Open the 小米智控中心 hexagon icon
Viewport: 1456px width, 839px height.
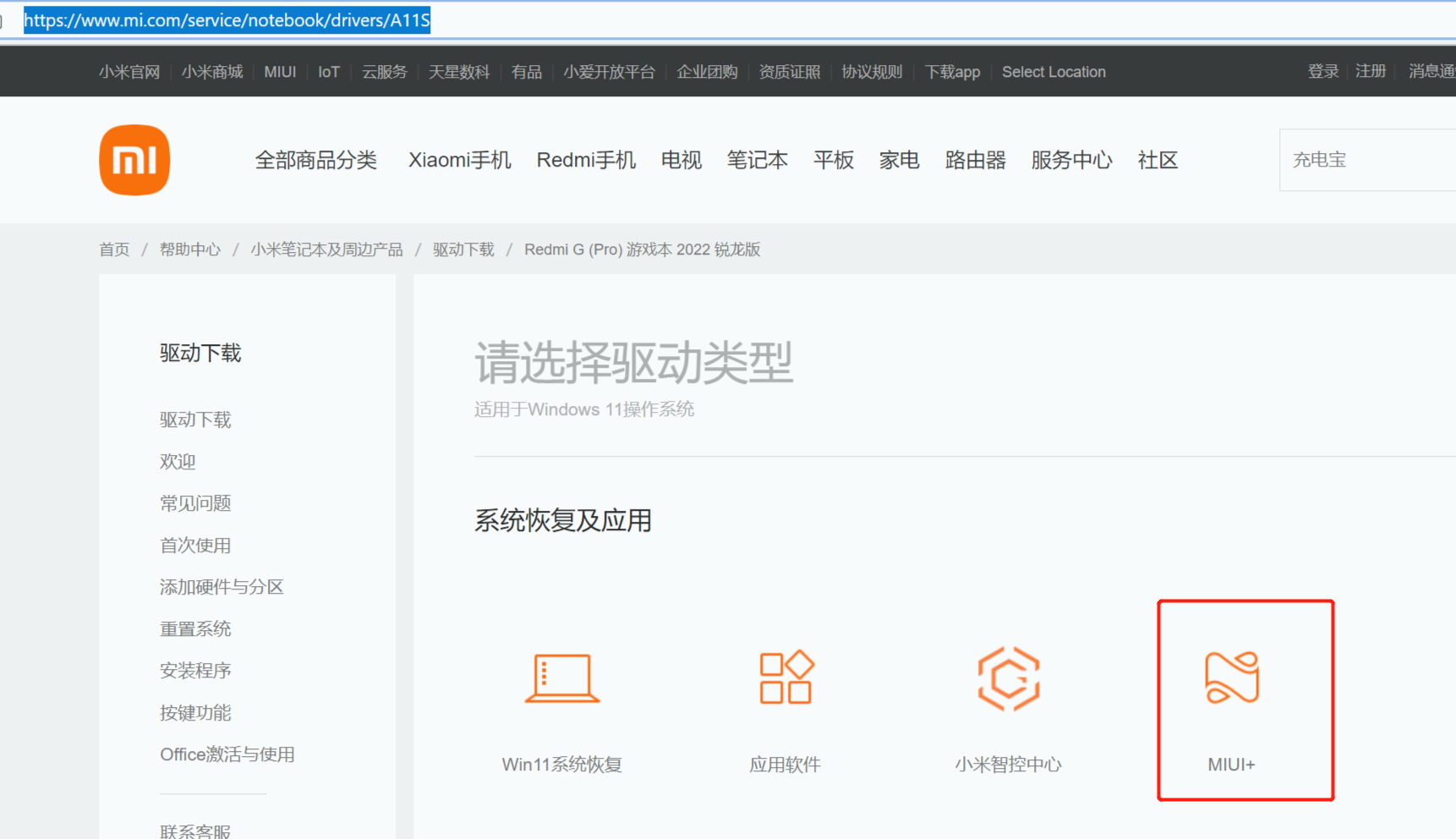1008,678
